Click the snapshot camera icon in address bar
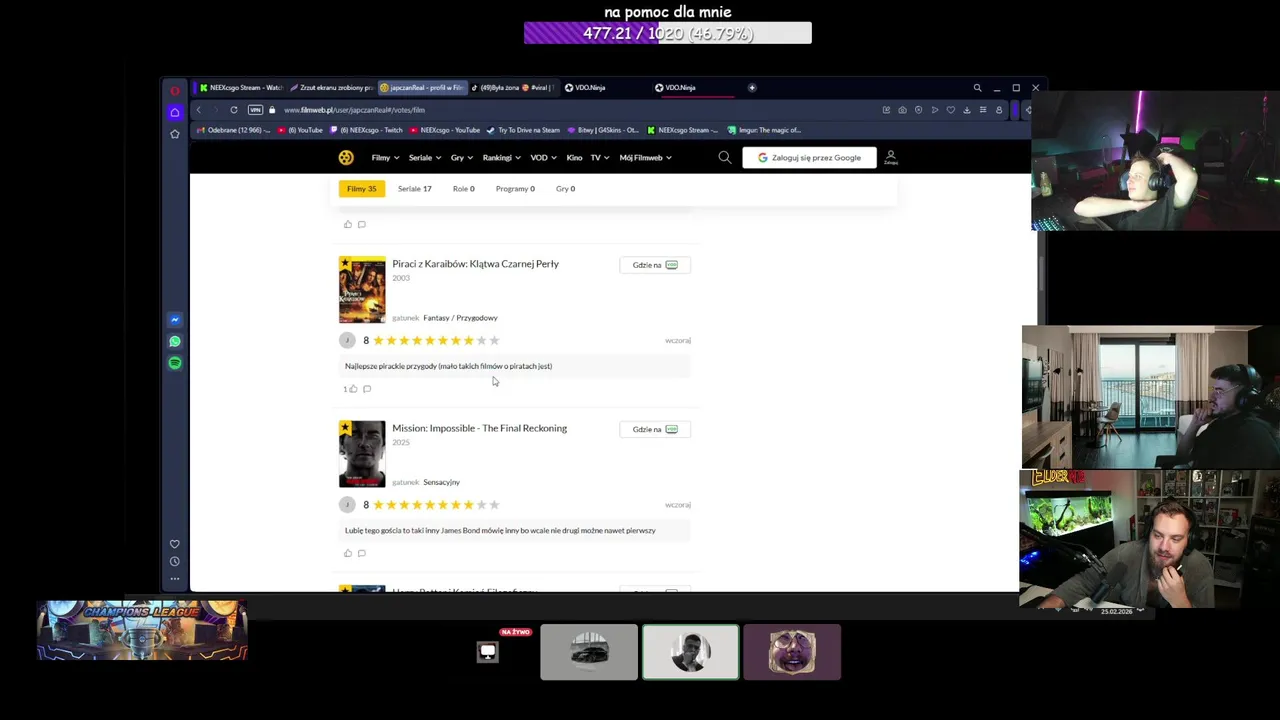 click(x=902, y=110)
